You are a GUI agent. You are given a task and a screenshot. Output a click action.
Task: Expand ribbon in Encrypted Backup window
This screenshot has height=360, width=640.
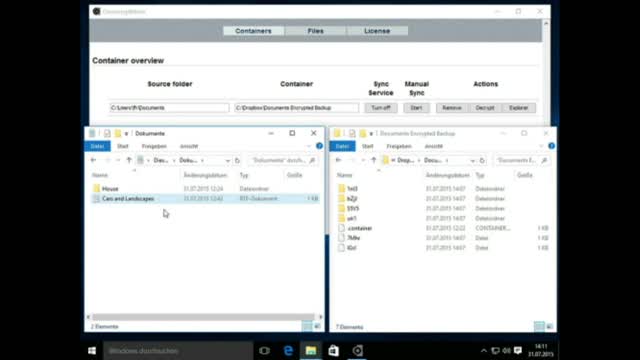pos(541,146)
